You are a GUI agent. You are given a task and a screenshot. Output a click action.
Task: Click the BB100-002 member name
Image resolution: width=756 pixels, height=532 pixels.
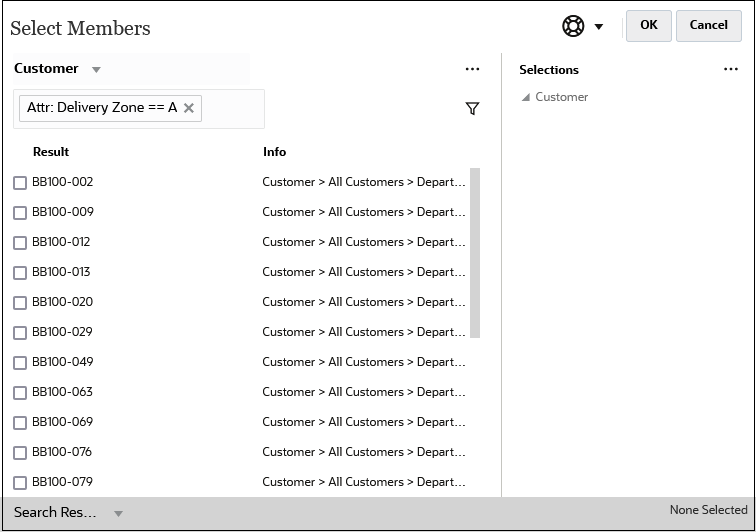tap(62, 182)
